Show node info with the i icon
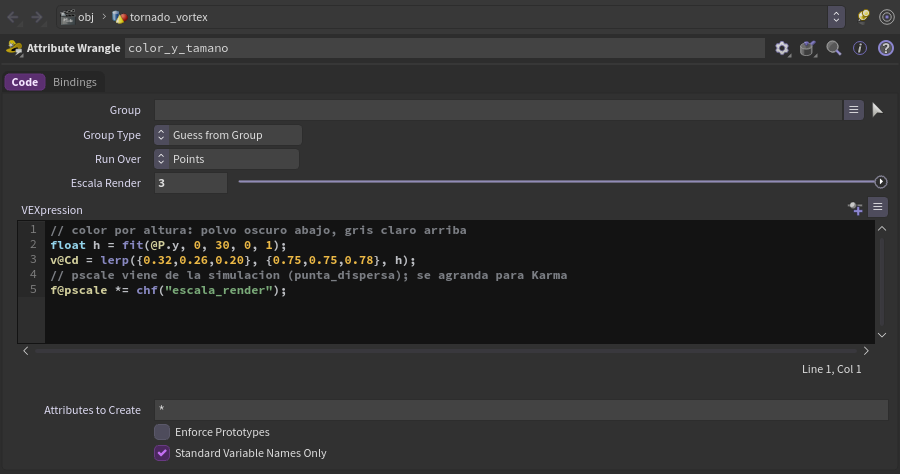The image size is (900, 474). pyautogui.click(x=859, y=48)
